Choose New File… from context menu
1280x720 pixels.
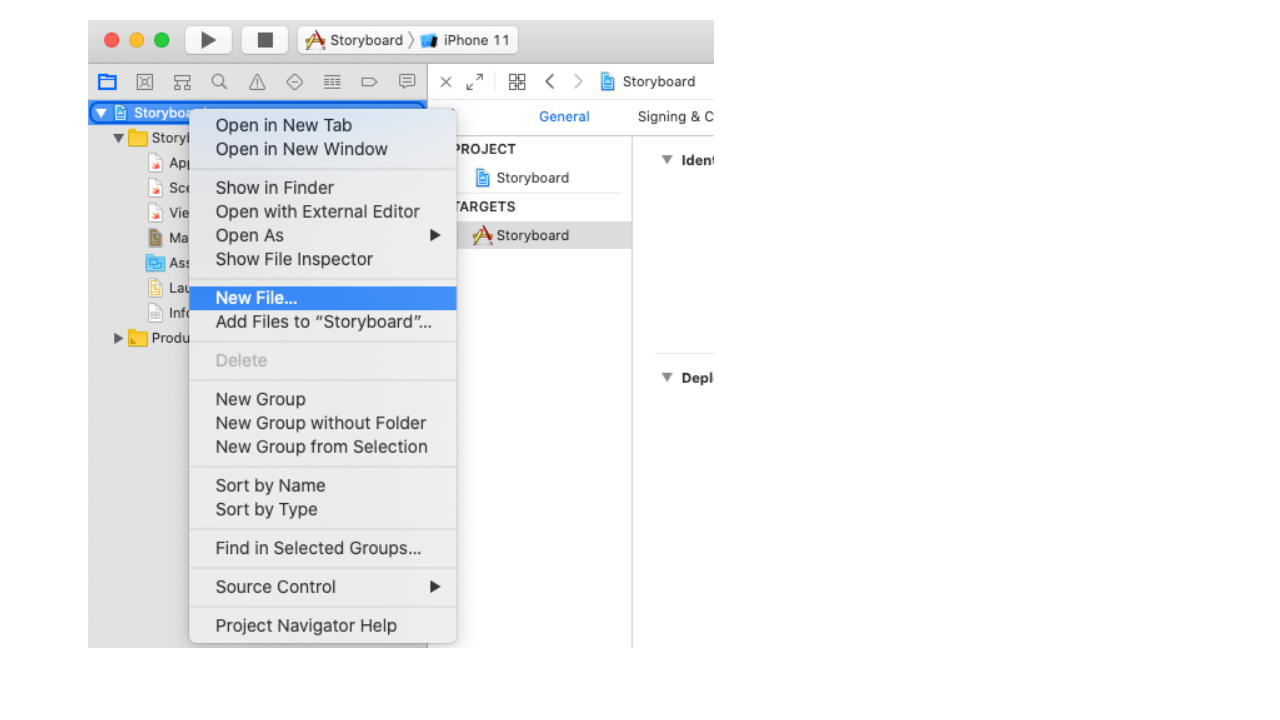tap(256, 298)
